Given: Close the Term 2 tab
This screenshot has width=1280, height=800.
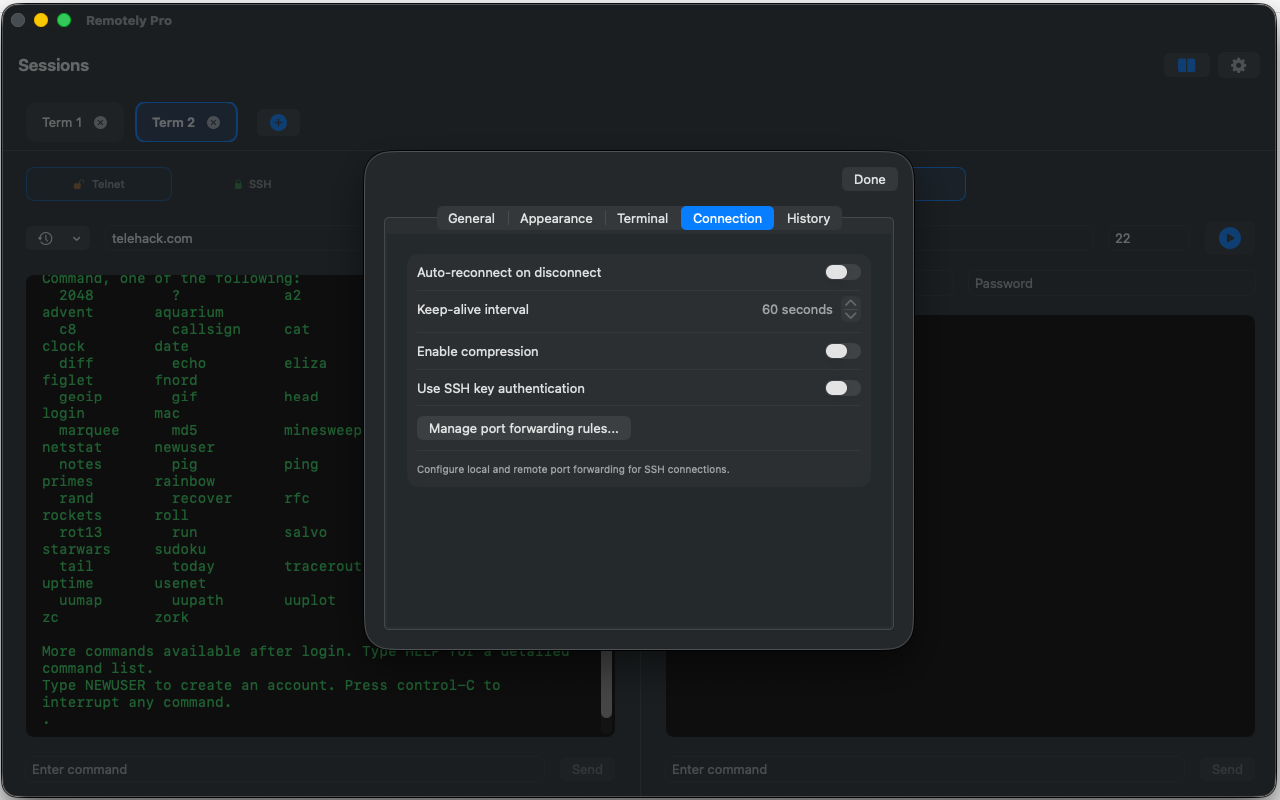Looking at the screenshot, I should [213, 122].
